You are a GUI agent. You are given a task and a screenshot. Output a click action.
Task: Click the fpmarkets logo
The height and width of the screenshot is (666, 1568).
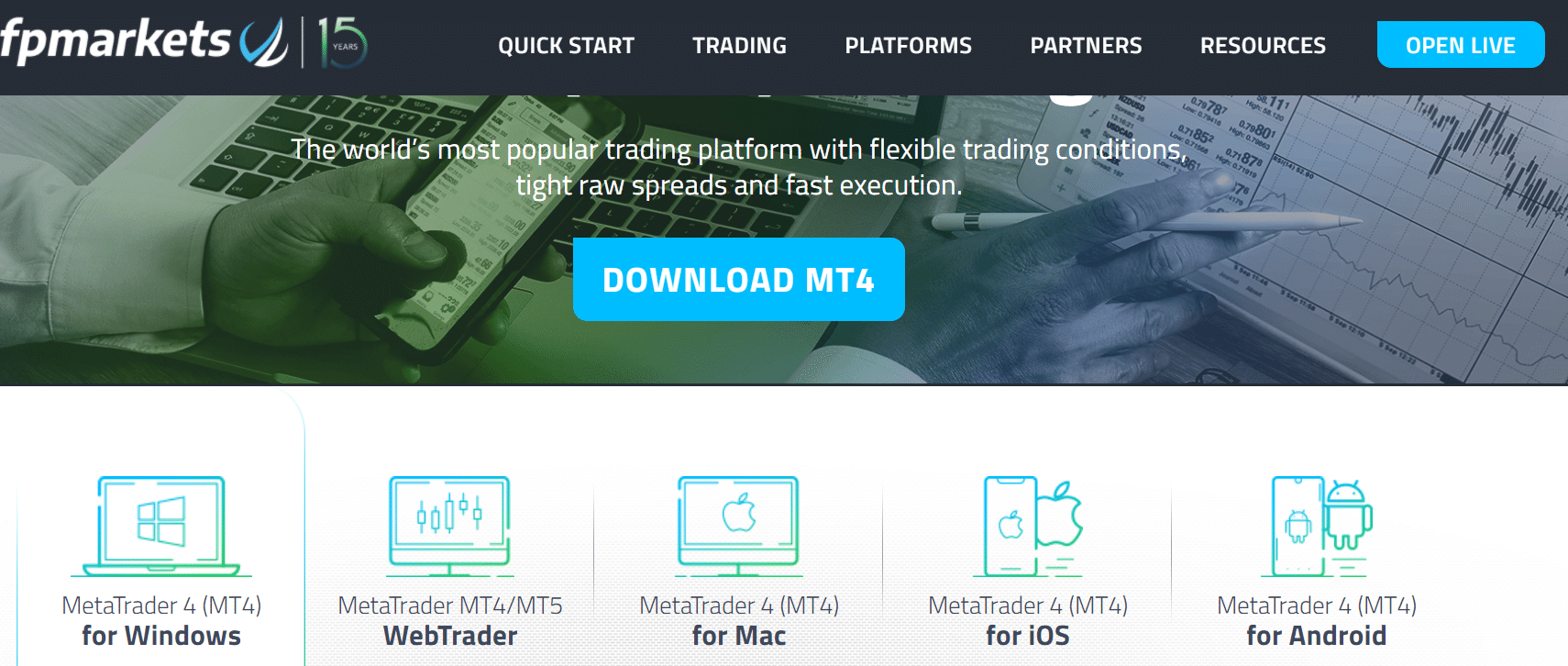click(144, 42)
